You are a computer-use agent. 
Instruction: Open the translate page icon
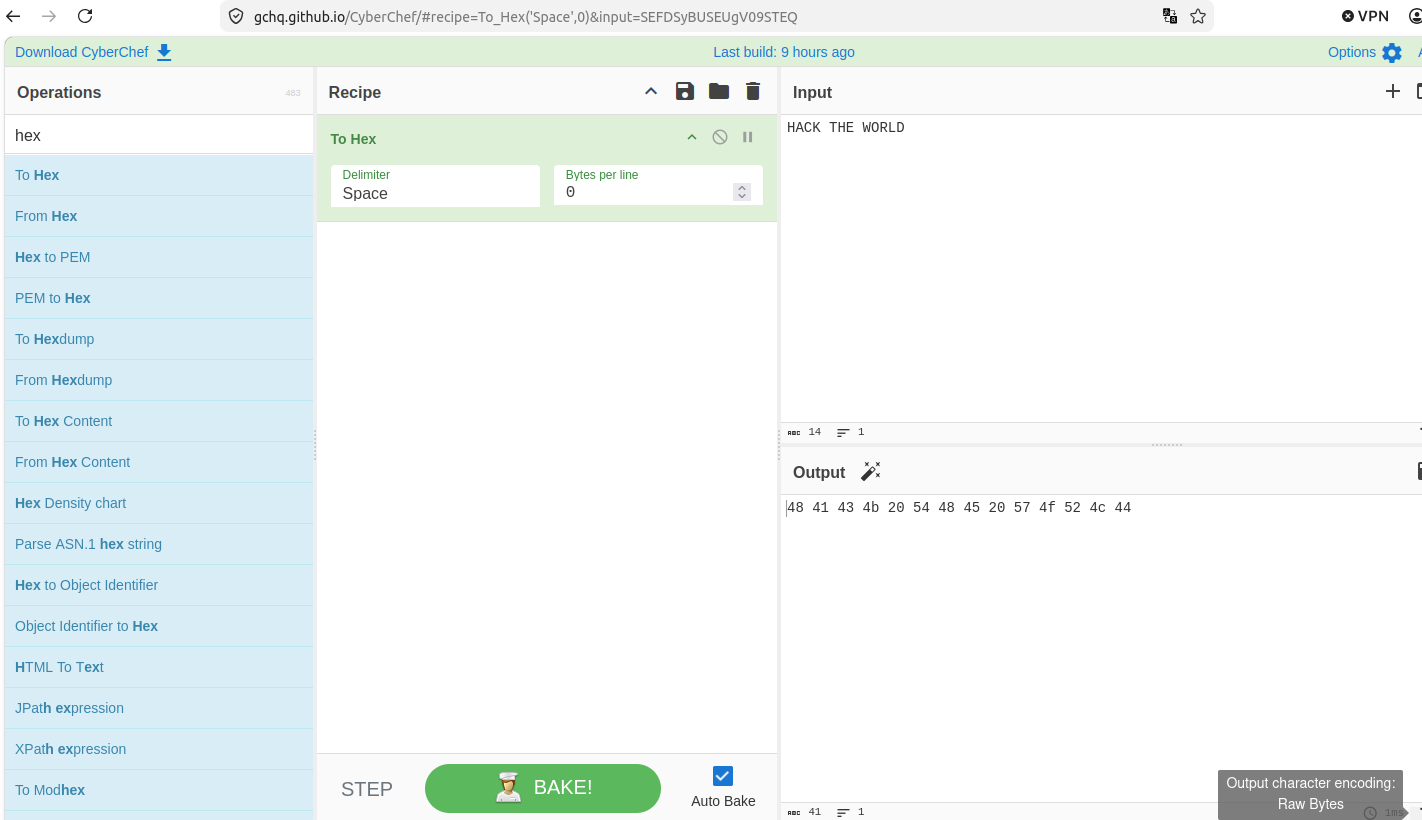[1170, 16]
